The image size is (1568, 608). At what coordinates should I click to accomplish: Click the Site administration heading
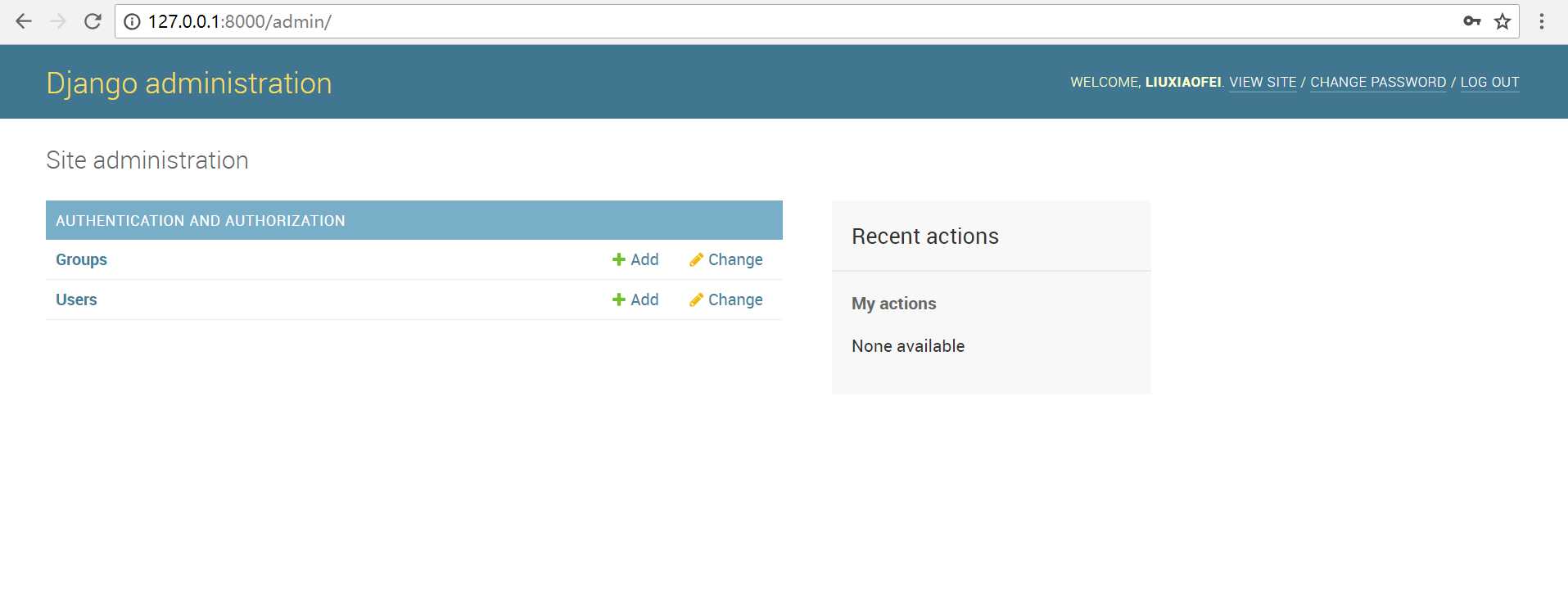[x=147, y=160]
